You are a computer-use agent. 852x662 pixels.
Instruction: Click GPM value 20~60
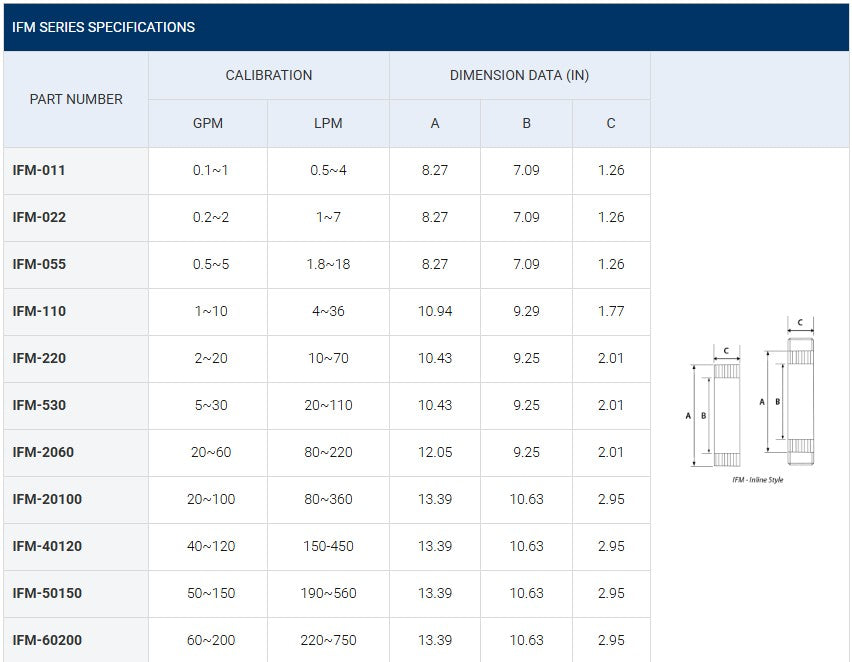pyautogui.click(x=211, y=452)
